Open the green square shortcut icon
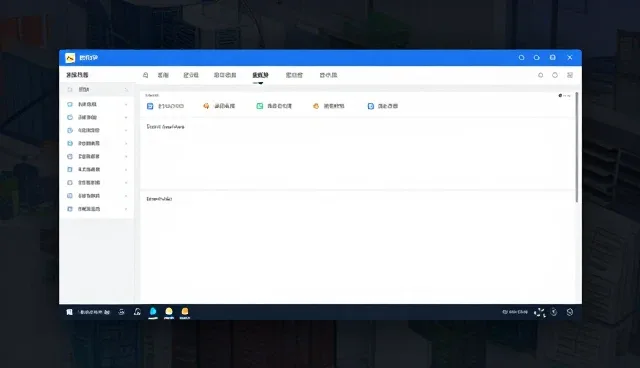640x368 pixels. 260,106
